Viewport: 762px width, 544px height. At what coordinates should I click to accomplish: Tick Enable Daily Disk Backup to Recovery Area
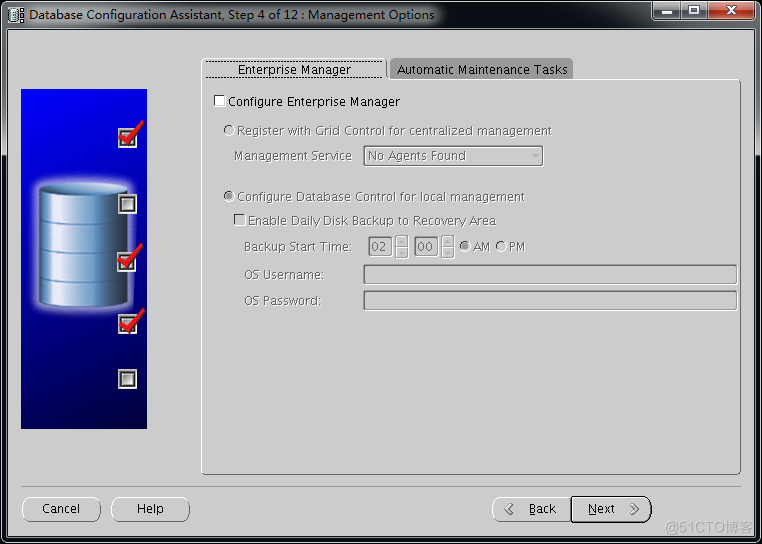tap(240, 220)
